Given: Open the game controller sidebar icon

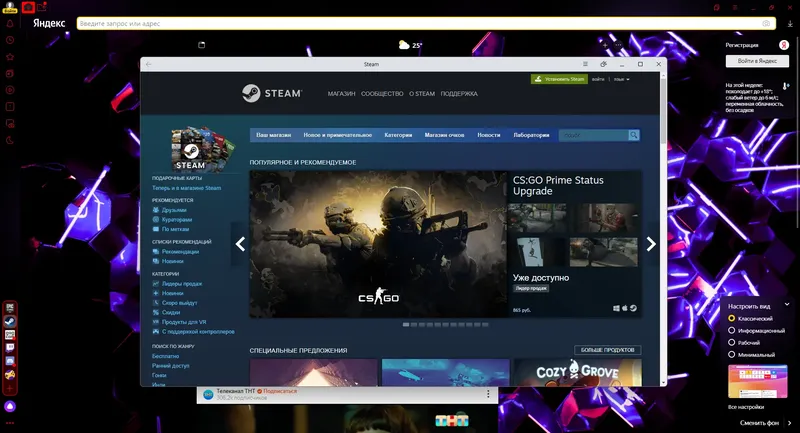Looking at the screenshot, I should coord(10,375).
